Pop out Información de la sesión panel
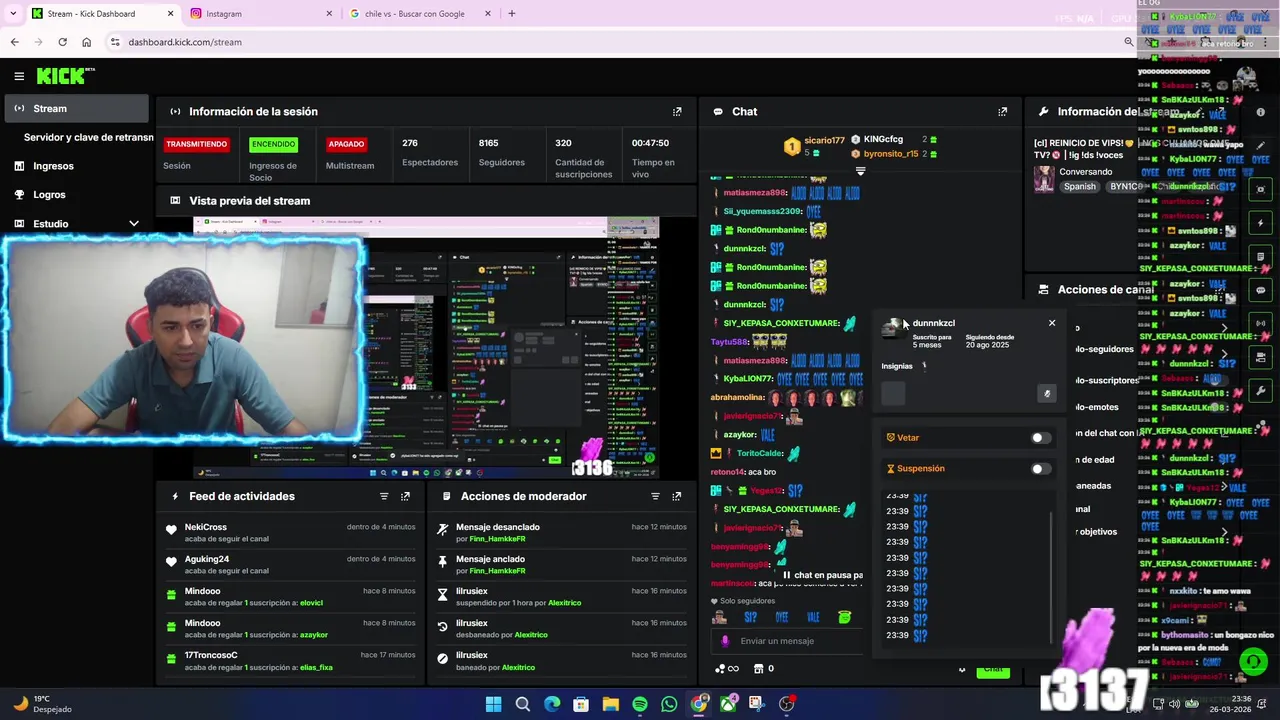Screen dimensions: 1280x720 677,112
